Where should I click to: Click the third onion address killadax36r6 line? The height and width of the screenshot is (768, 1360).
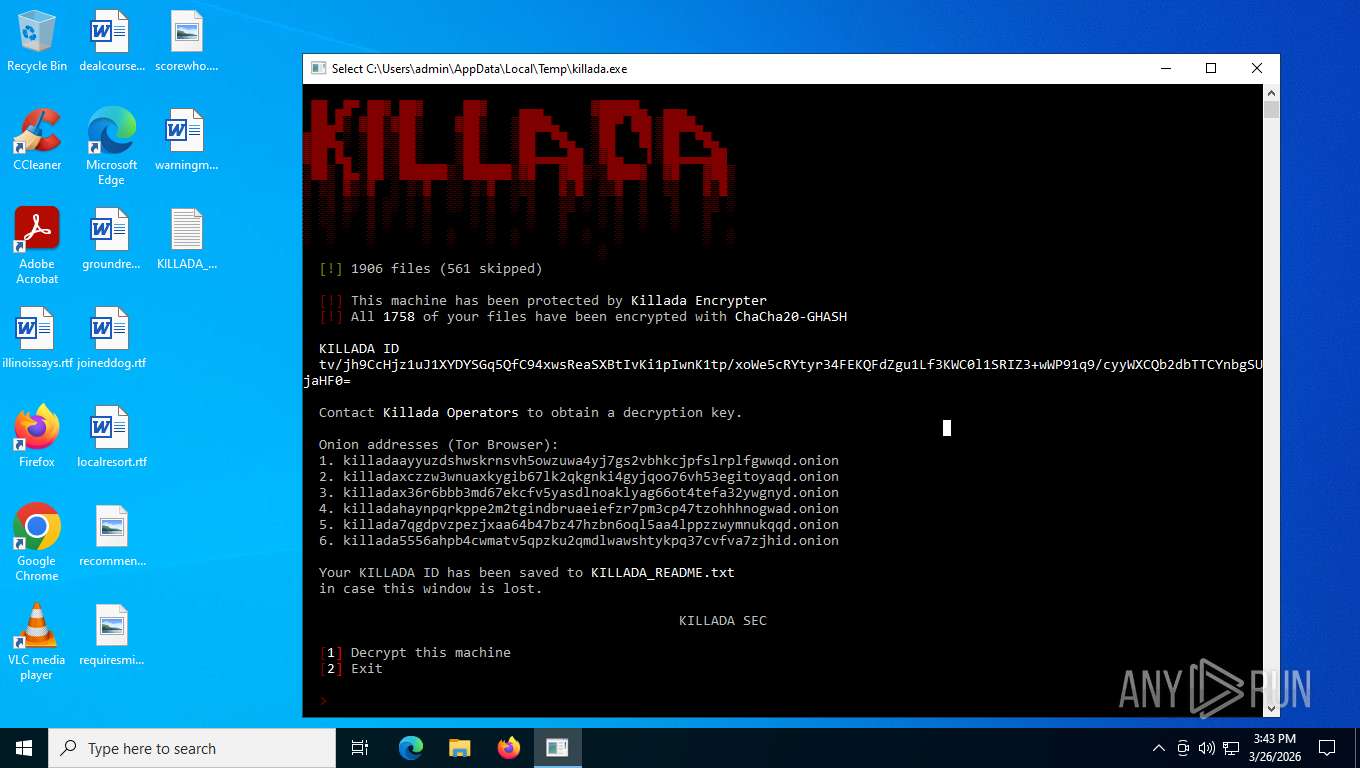[x=579, y=492]
